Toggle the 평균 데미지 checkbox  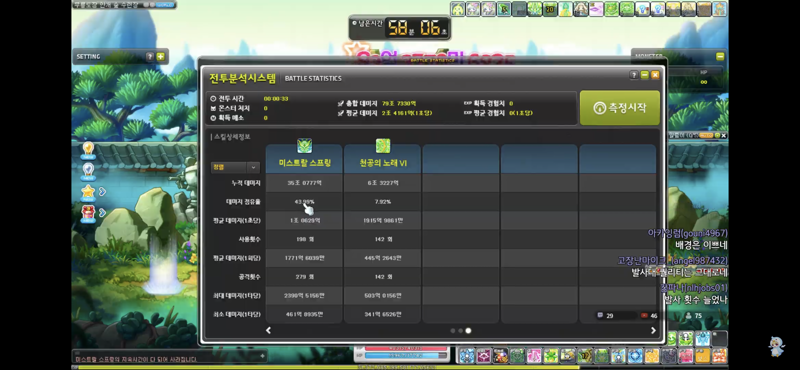341,113
